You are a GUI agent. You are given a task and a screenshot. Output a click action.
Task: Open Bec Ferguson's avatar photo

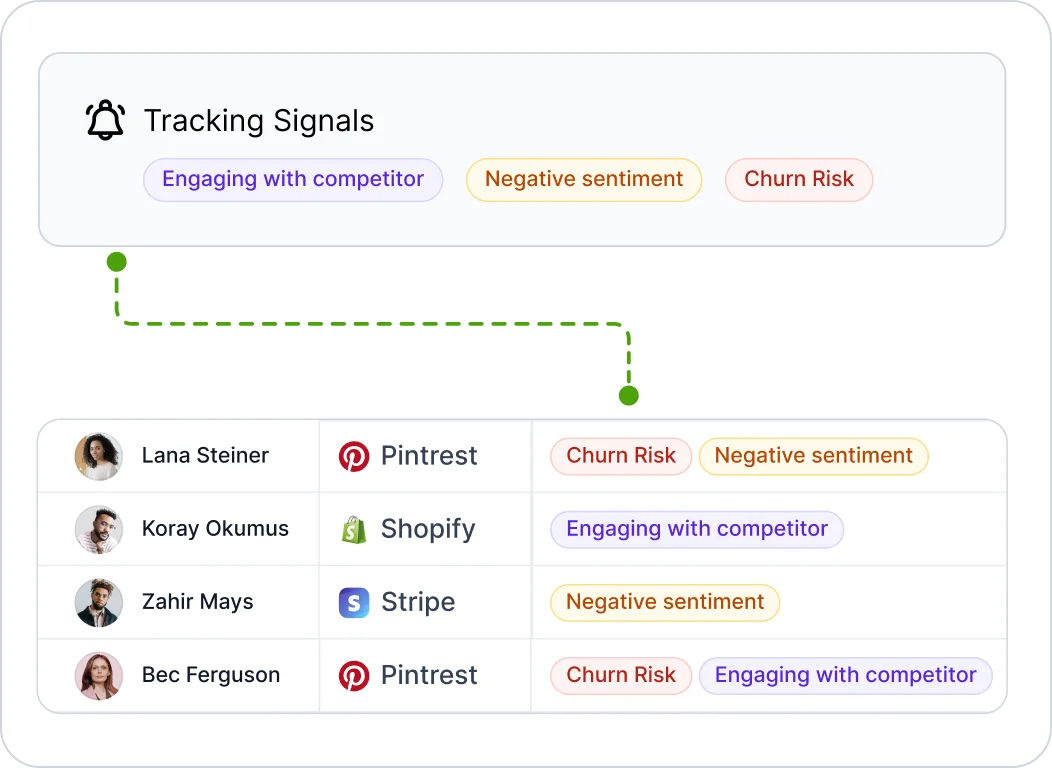pyautogui.click(x=99, y=675)
